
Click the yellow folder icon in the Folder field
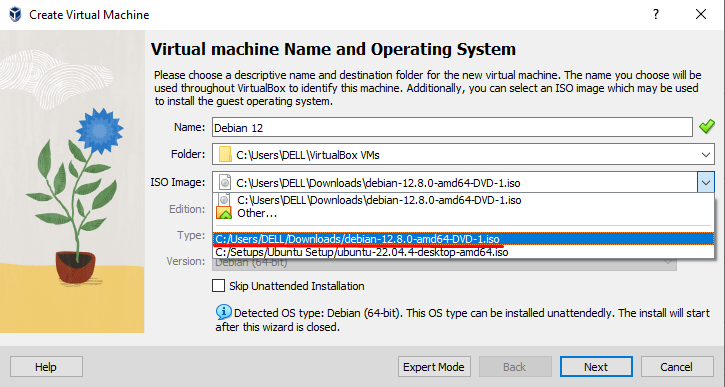tap(225, 154)
